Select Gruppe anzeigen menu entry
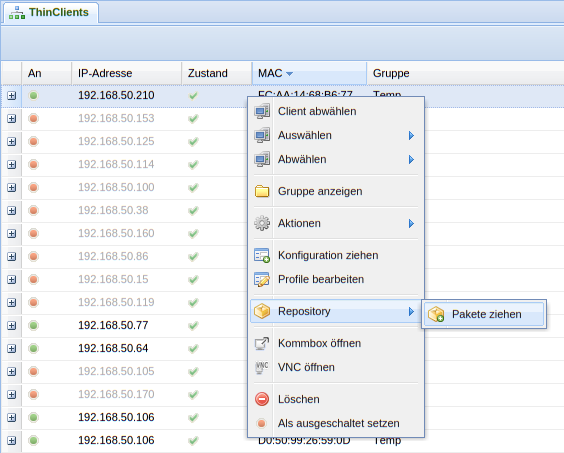Screen dimensions: 564x453 click(x=336, y=191)
